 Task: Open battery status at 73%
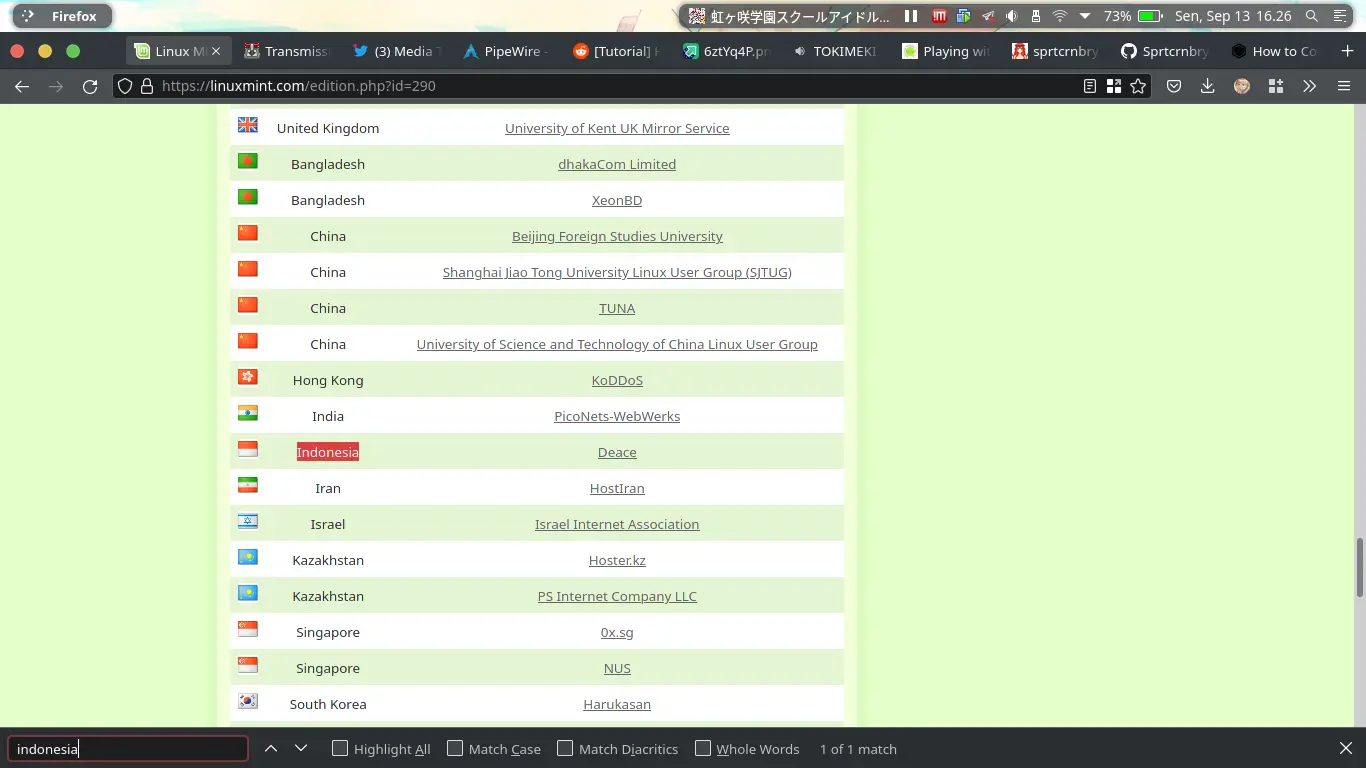[x=1132, y=16]
